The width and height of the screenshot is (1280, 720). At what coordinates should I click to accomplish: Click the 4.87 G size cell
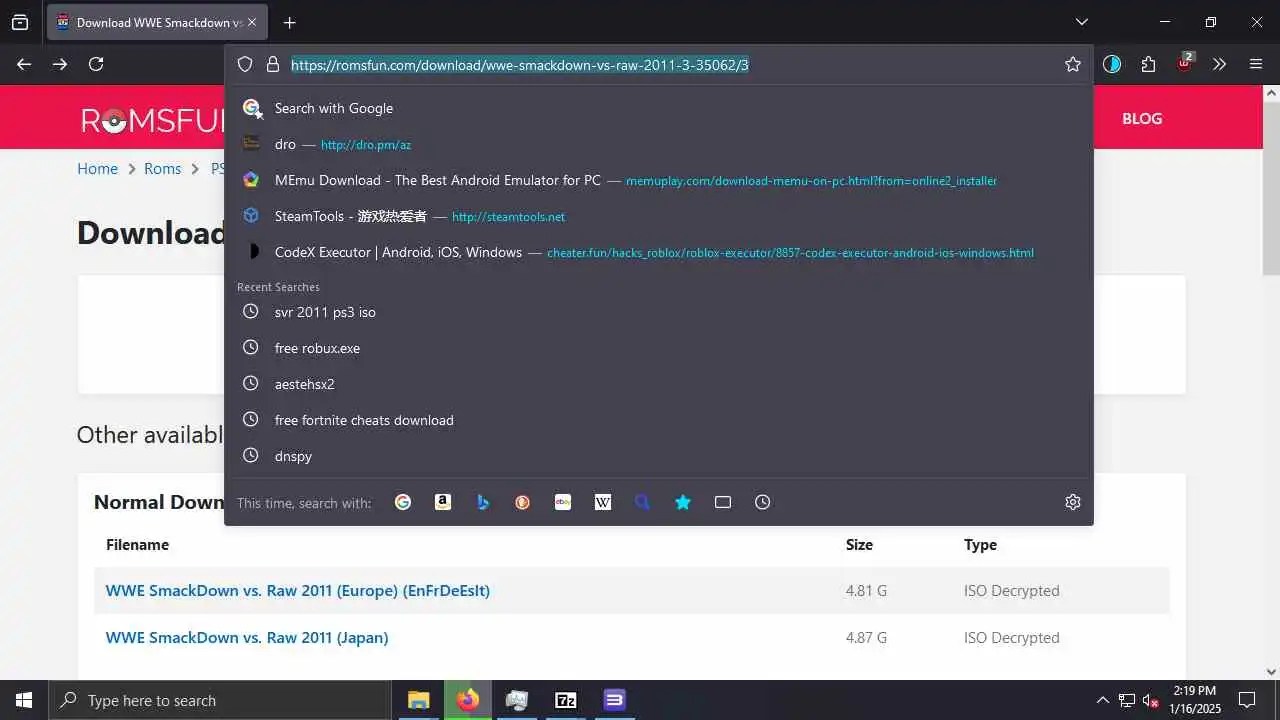click(x=866, y=638)
